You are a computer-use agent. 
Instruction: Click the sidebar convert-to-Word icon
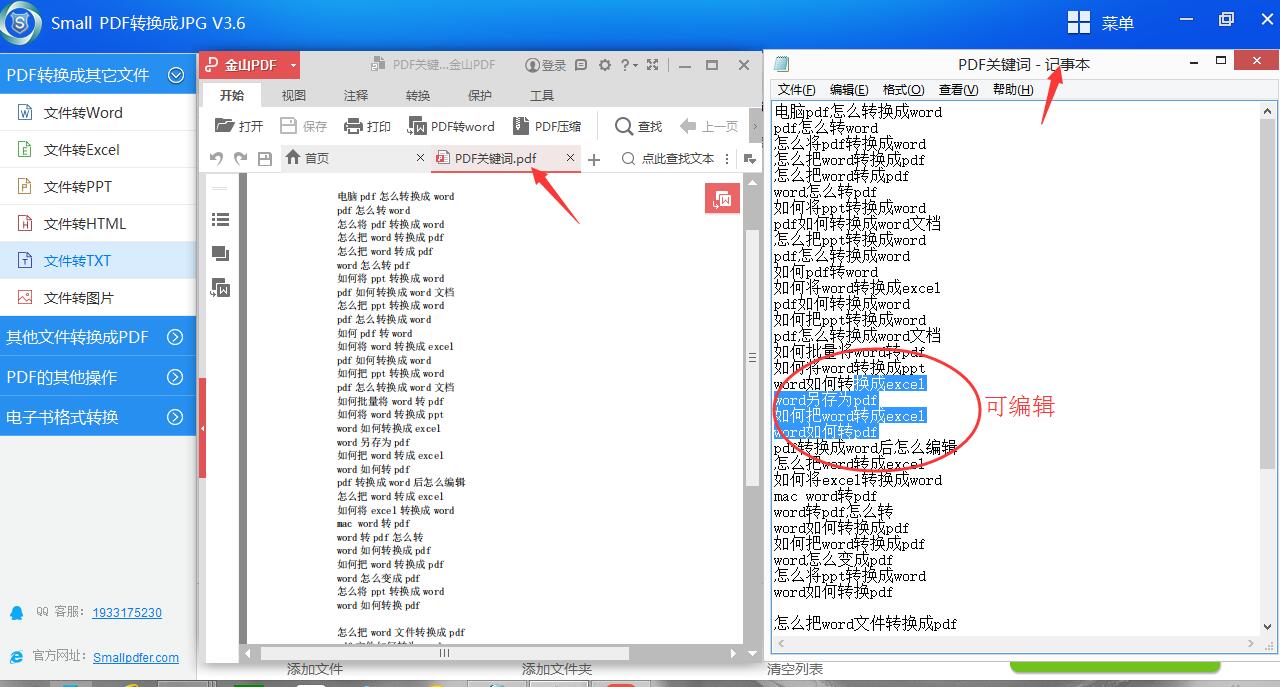[221, 288]
